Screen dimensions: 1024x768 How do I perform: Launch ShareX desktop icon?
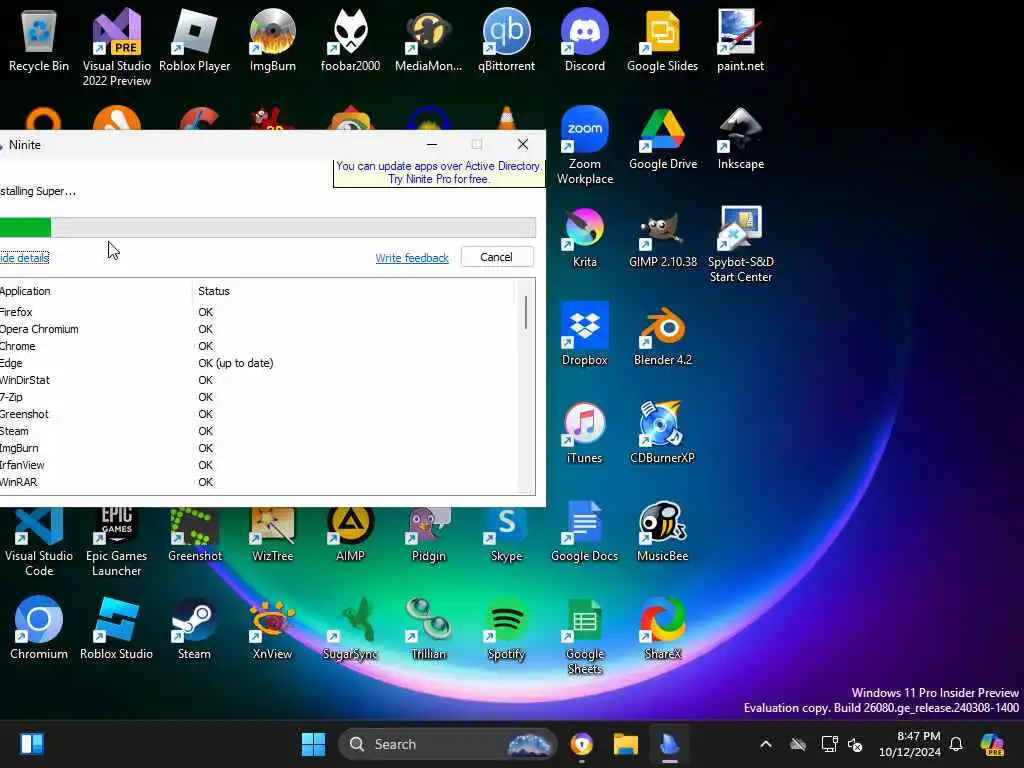662,628
